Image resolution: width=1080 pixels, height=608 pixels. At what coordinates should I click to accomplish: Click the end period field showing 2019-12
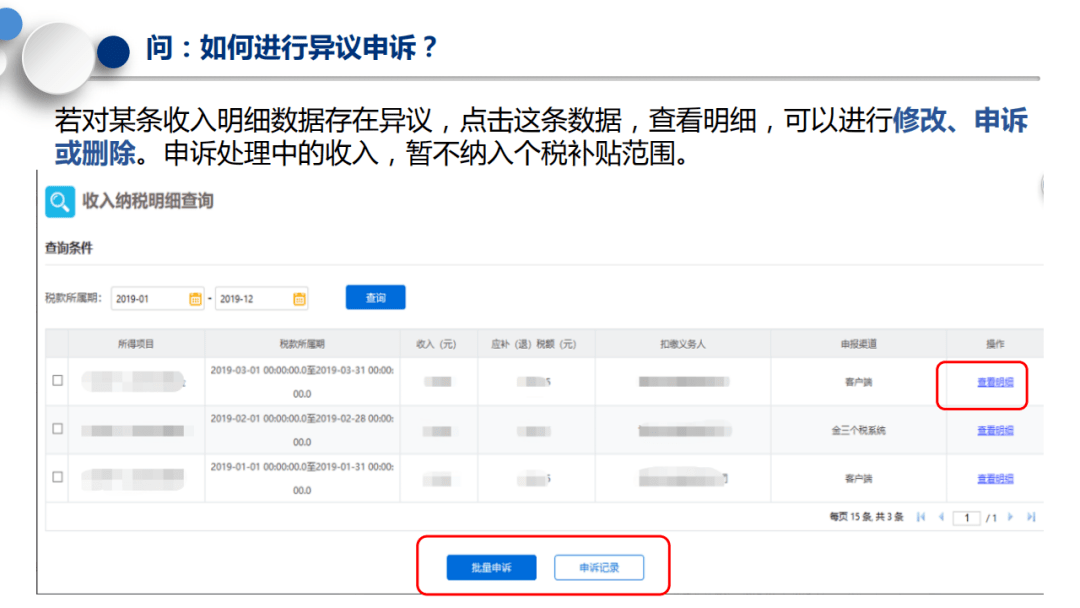[262, 299]
